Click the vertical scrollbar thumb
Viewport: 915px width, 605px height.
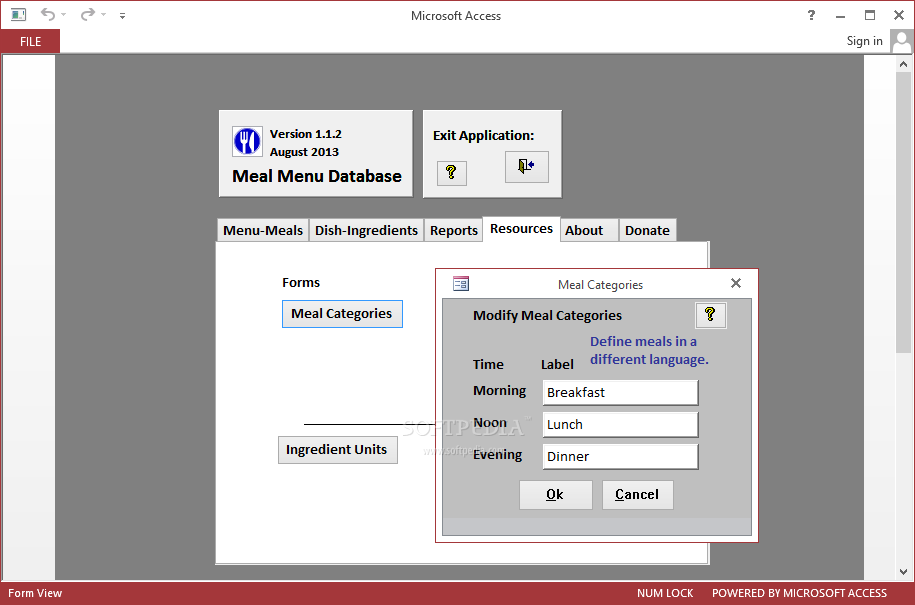click(x=903, y=212)
